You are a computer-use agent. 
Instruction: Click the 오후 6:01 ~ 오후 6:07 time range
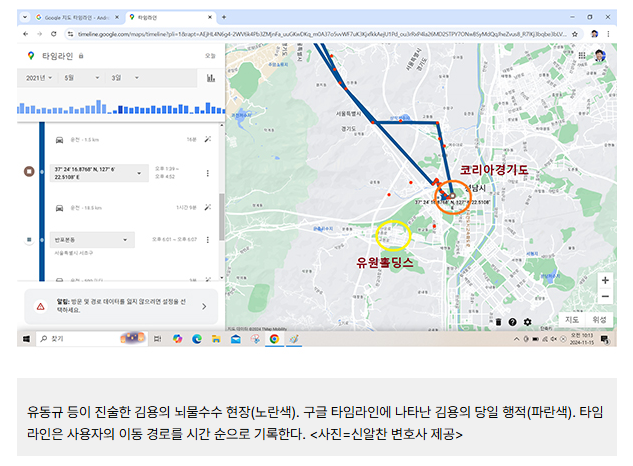(174, 239)
